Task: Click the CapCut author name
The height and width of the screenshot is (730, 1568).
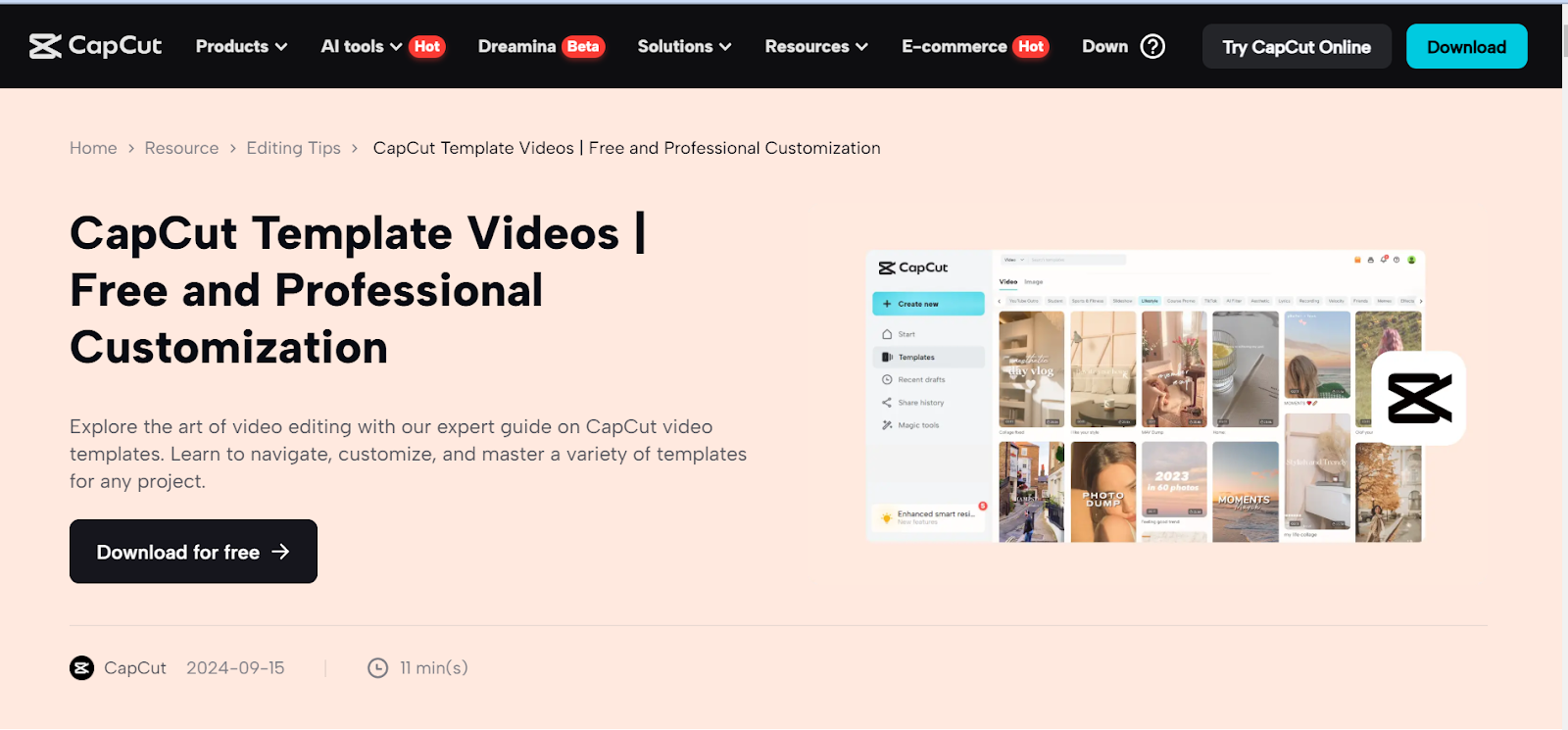Action: coord(135,668)
